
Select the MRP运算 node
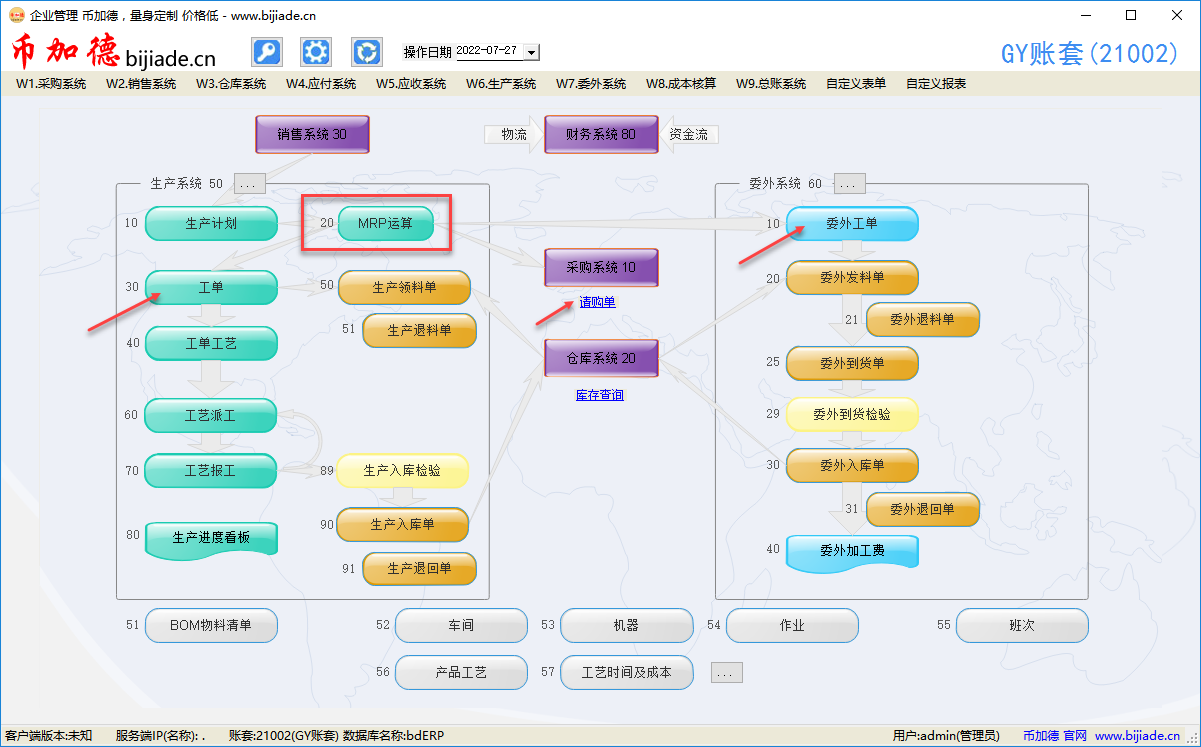pyautogui.click(x=385, y=224)
